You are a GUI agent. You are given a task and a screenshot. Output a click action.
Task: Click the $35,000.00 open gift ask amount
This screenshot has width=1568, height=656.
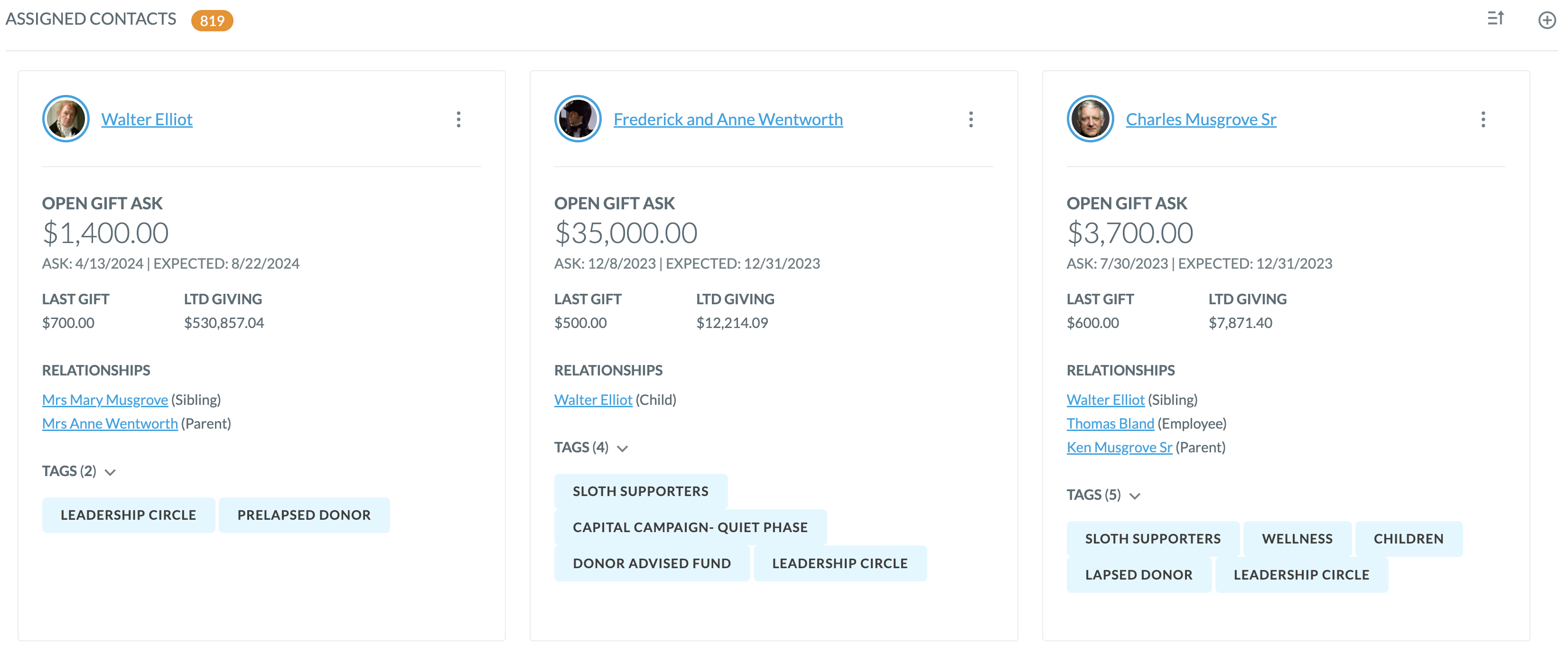point(626,233)
